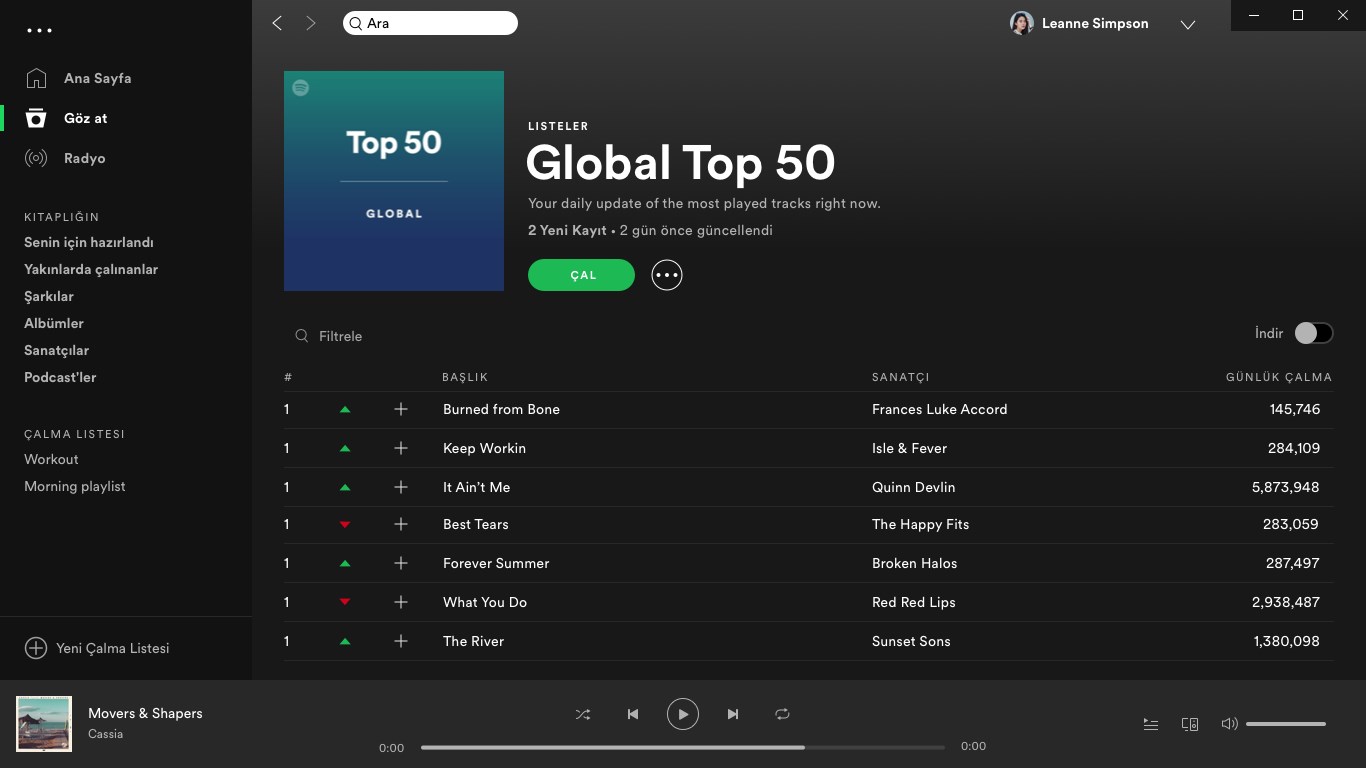Click the Ara search field
The image size is (1366, 768).
point(430,23)
